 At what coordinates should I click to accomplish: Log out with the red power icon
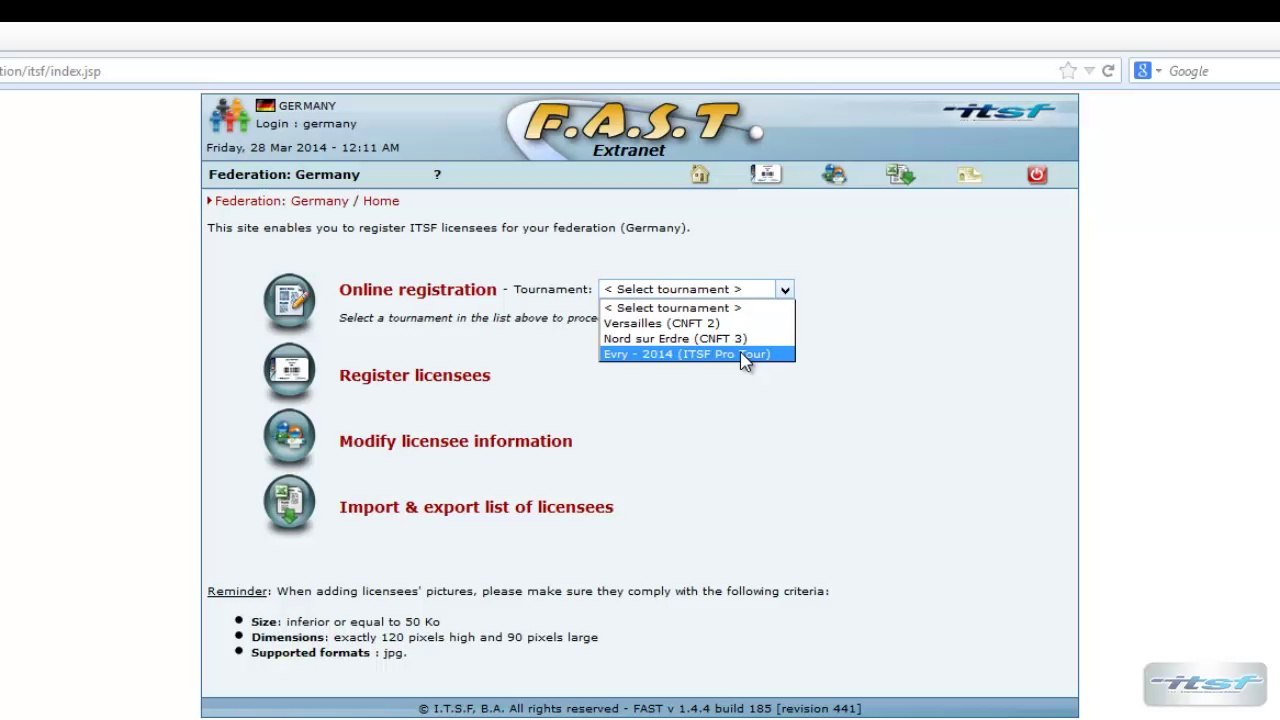click(x=1037, y=175)
